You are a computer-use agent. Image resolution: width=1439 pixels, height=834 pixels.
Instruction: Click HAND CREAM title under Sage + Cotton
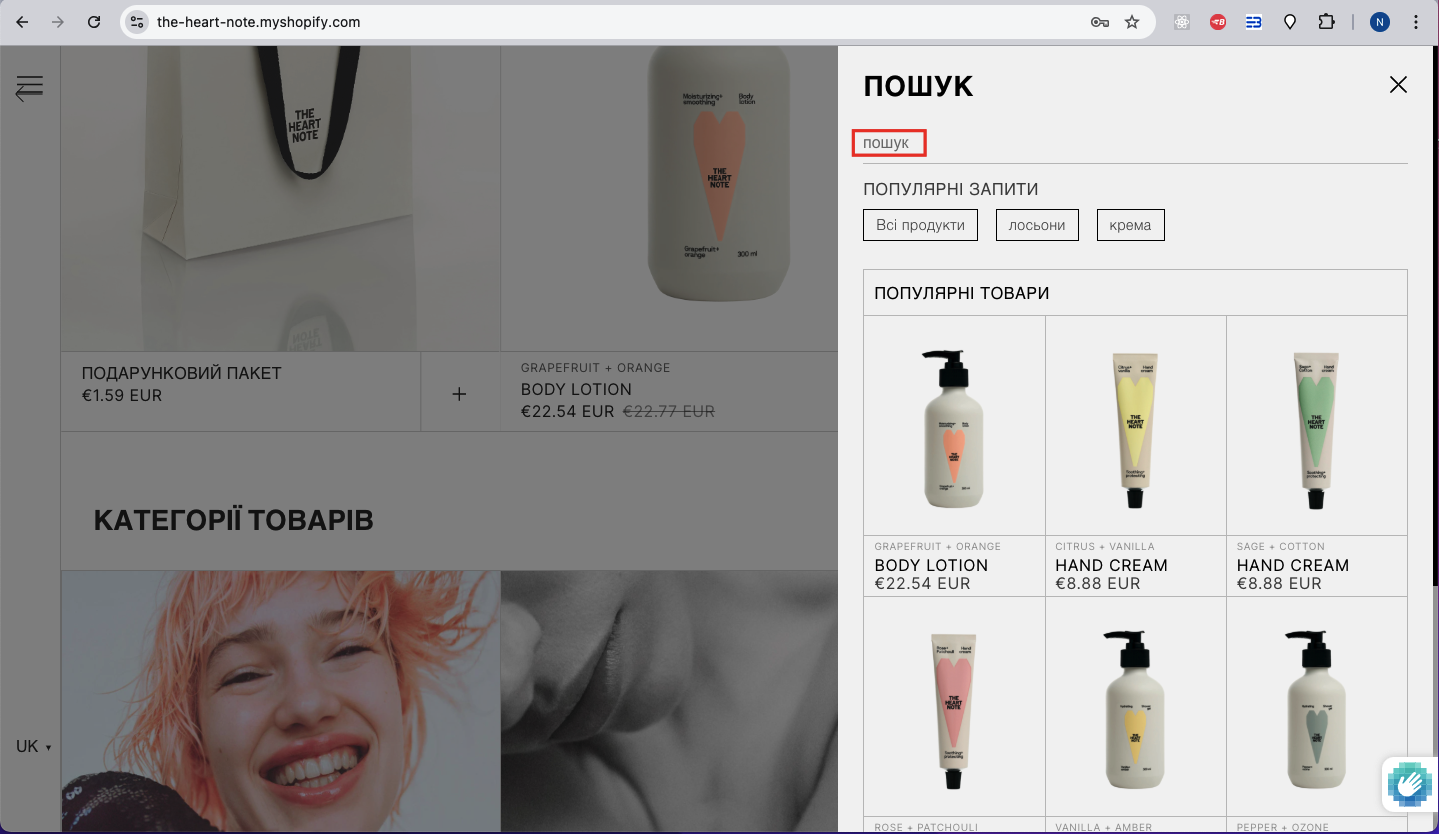[x=1293, y=565]
